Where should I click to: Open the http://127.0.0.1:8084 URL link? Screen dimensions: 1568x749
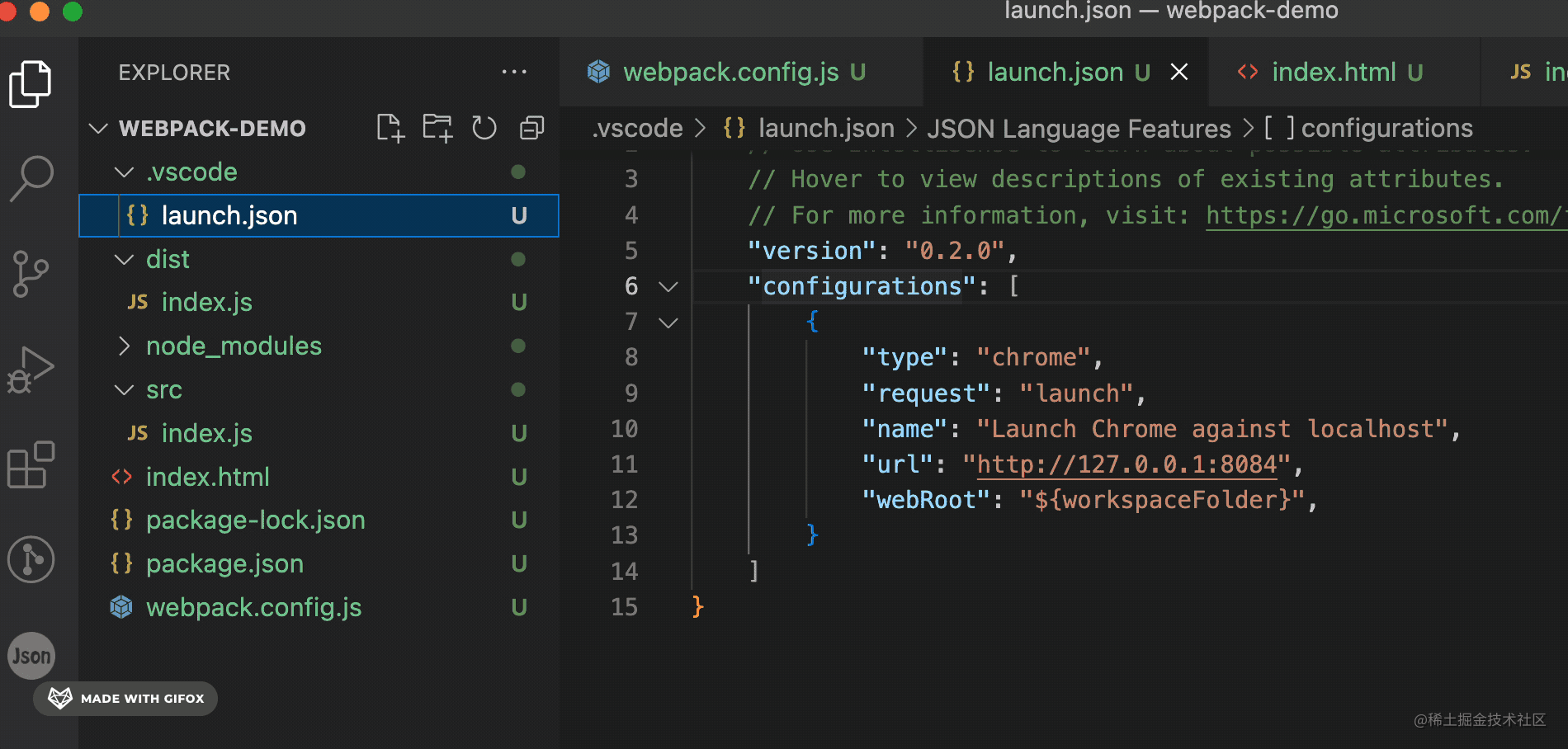point(1127,464)
